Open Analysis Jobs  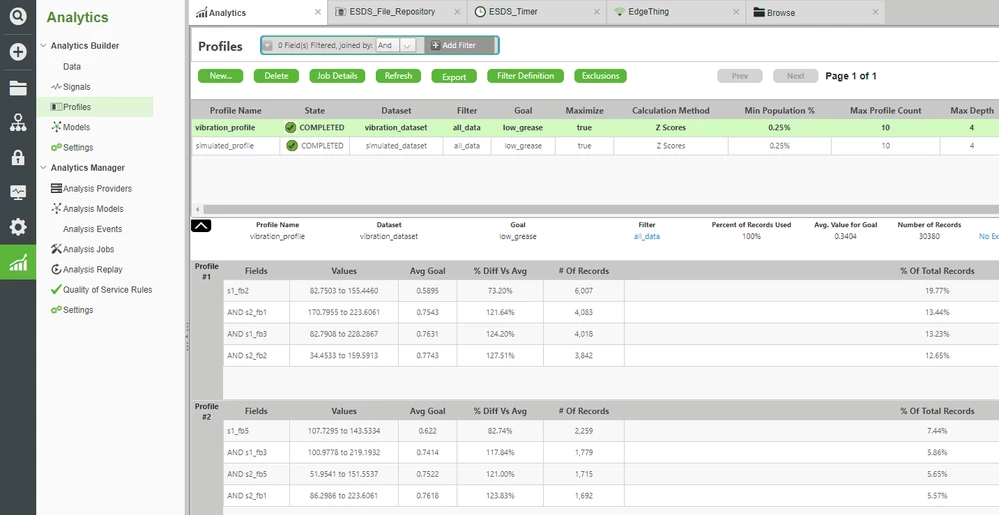click(x=89, y=249)
